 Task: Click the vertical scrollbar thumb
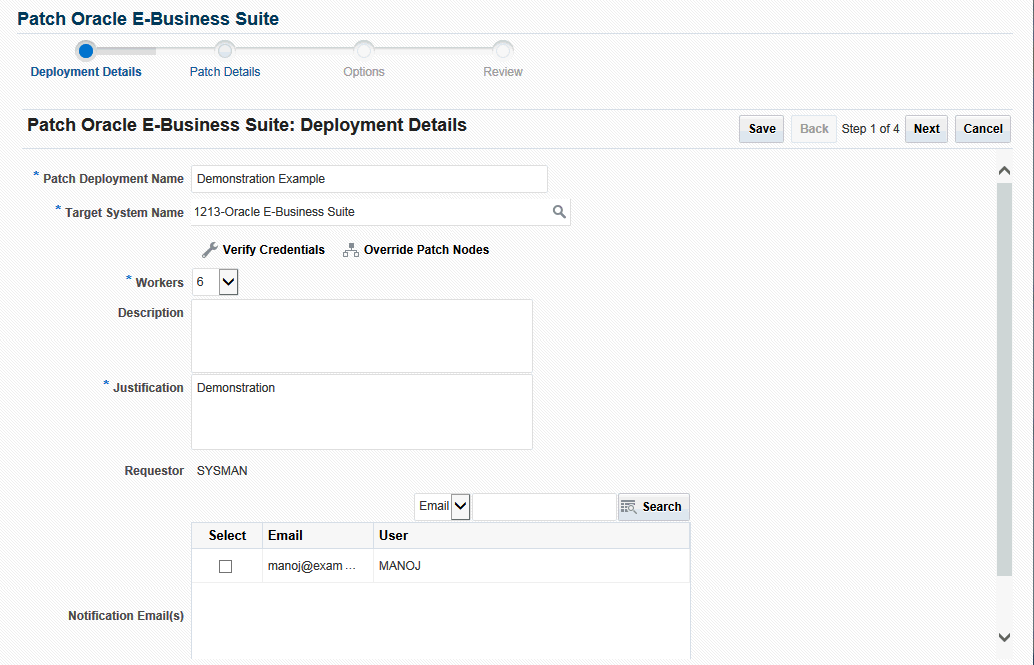(x=1004, y=379)
